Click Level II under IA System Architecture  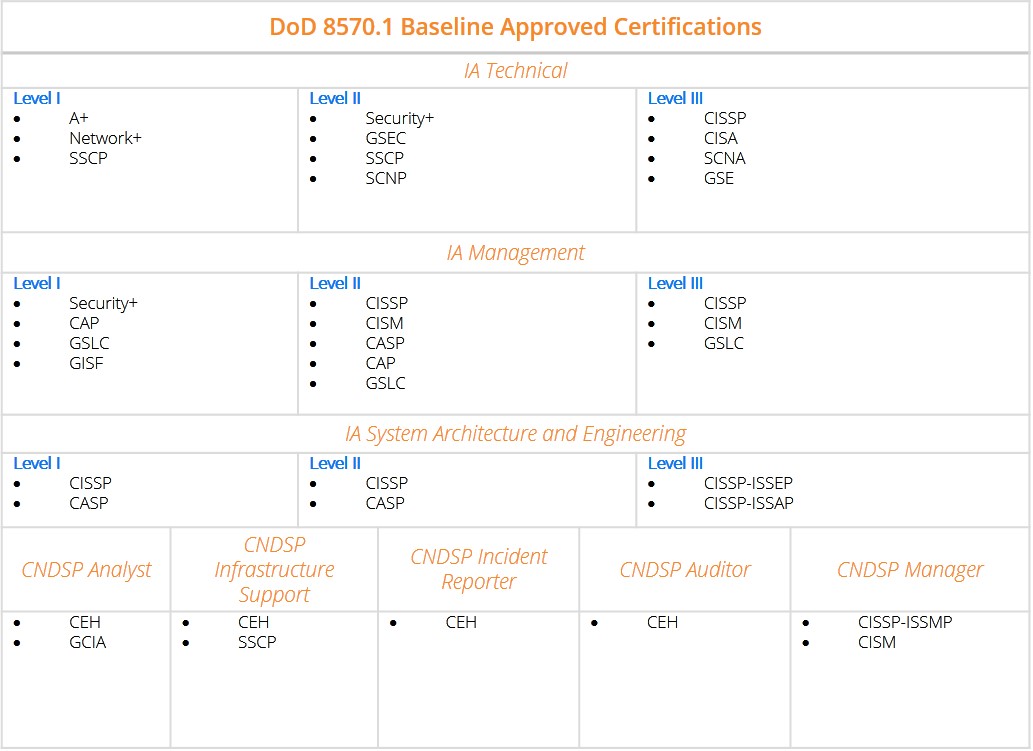coord(335,463)
